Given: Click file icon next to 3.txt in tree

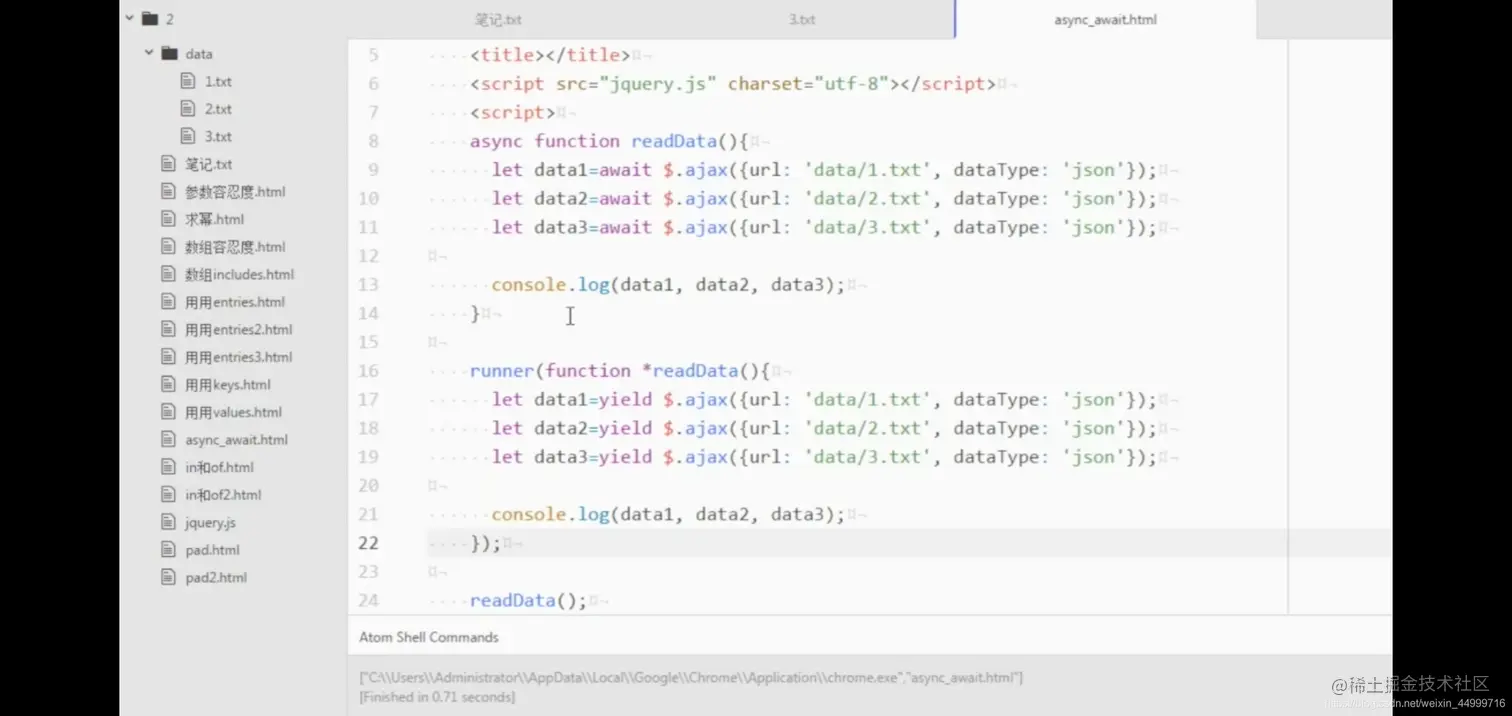Looking at the screenshot, I should click(187, 136).
